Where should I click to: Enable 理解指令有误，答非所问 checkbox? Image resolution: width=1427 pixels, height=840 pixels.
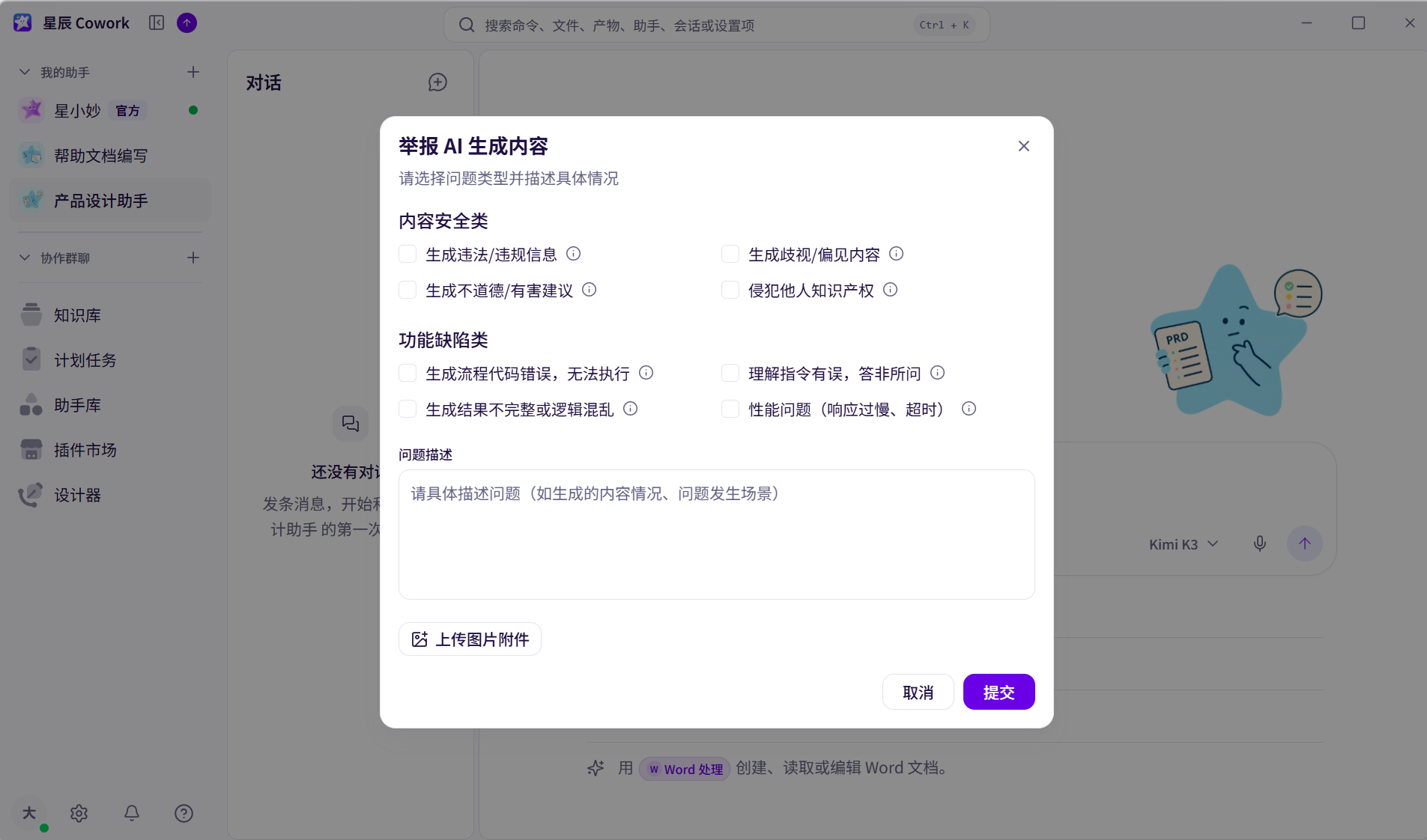(x=730, y=373)
